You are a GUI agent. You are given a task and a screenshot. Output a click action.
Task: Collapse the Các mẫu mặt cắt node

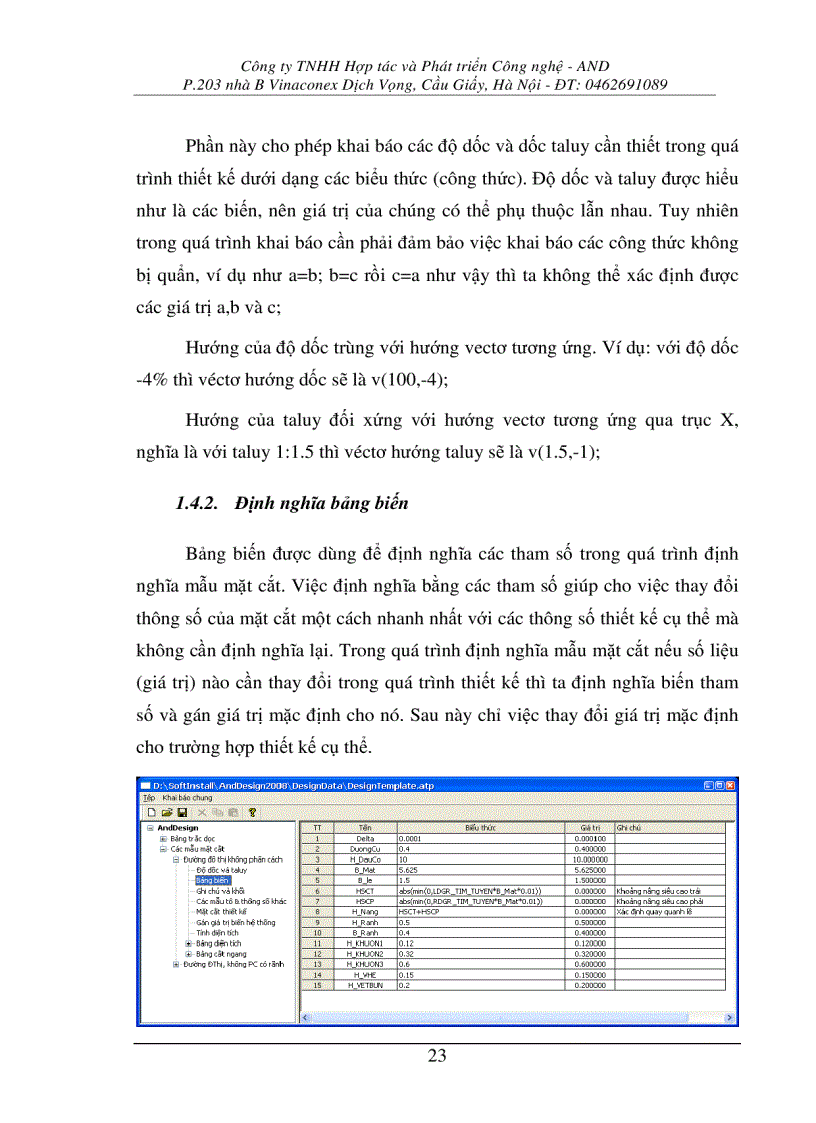[161, 851]
